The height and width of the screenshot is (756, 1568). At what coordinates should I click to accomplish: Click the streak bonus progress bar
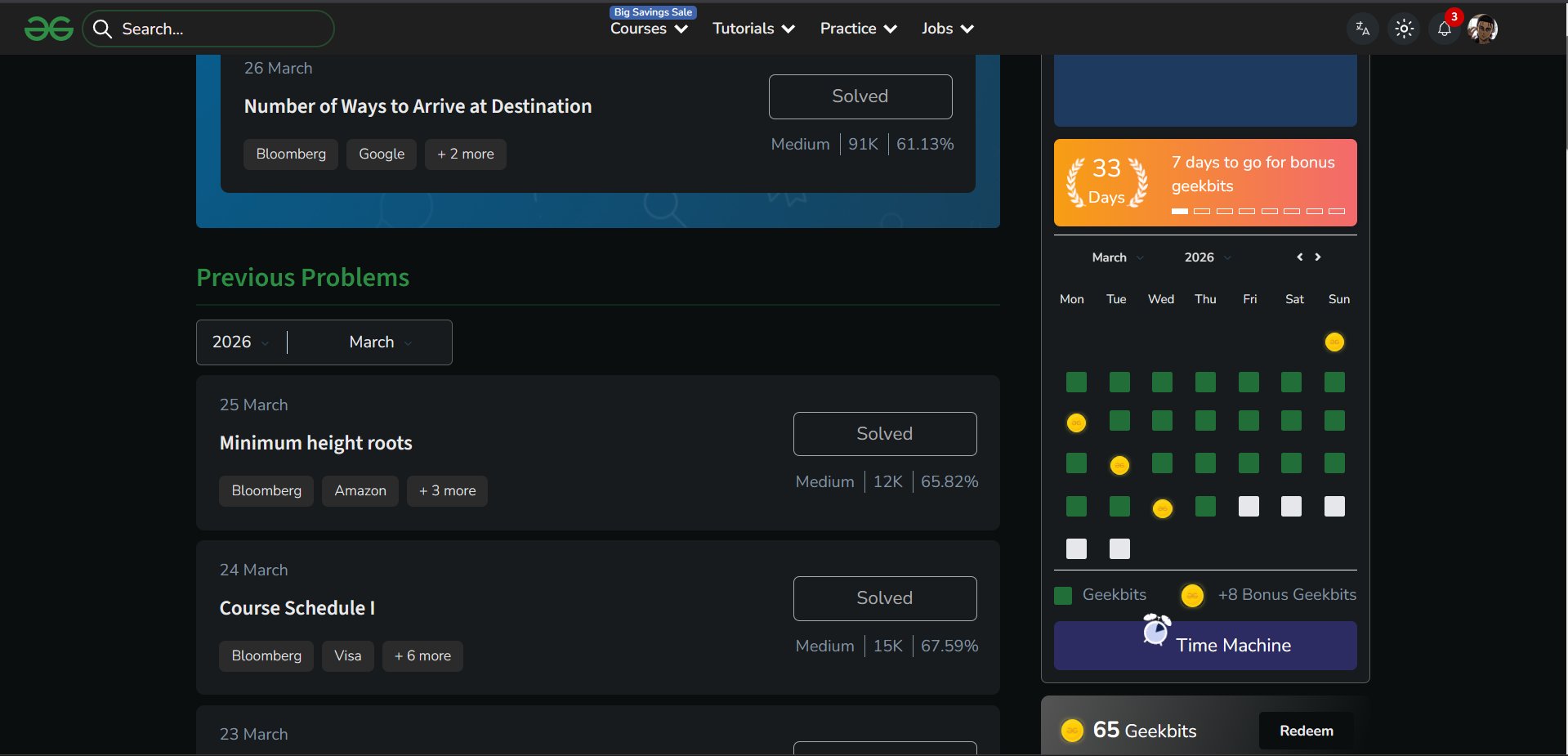(x=1257, y=211)
